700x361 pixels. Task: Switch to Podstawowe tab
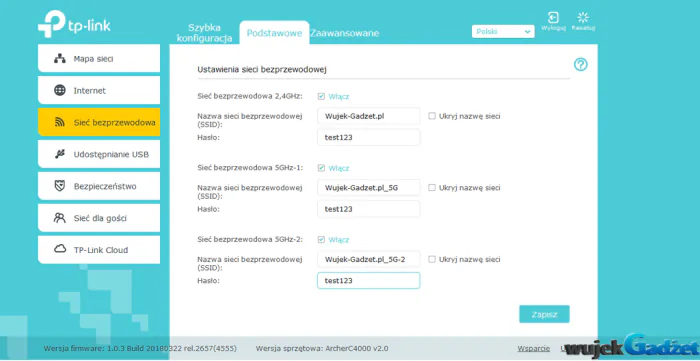[275, 33]
